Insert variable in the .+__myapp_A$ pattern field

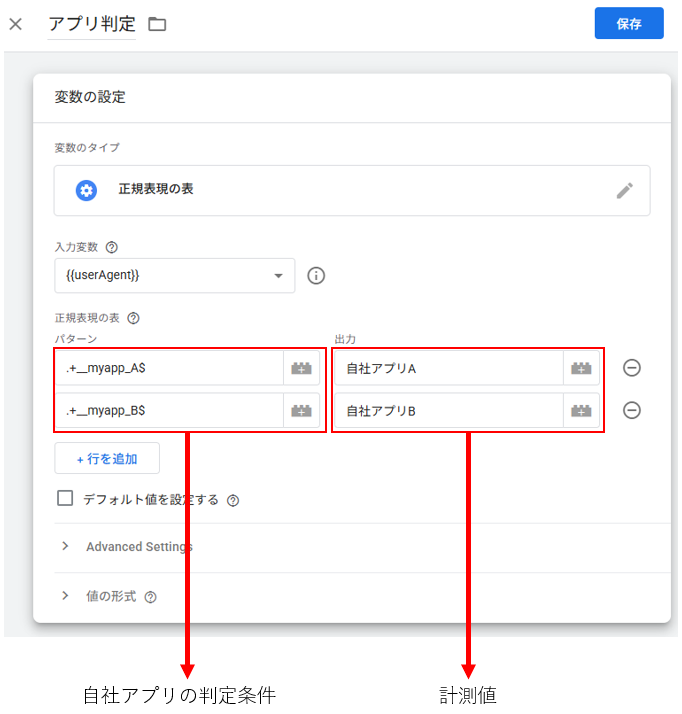[x=301, y=368]
